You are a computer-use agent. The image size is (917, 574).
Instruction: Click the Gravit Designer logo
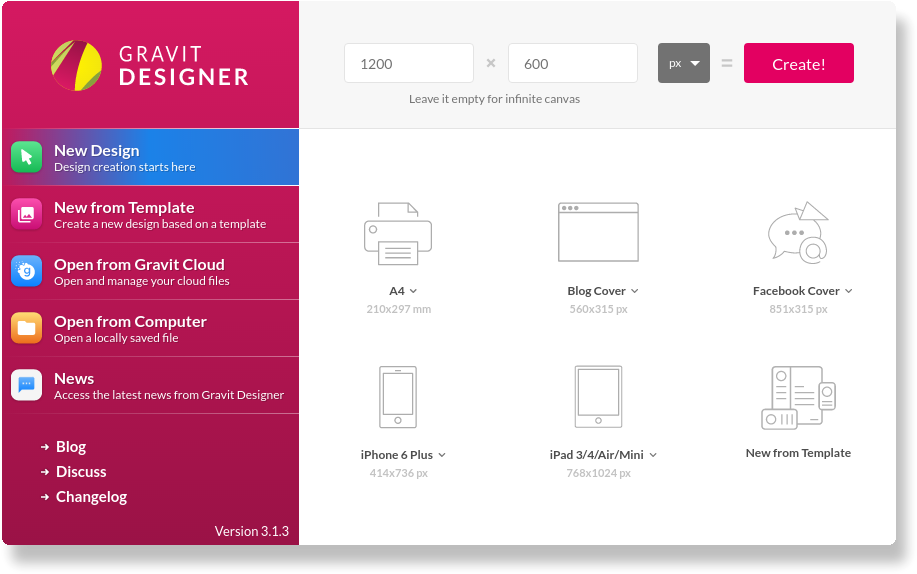pyautogui.click(x=150, y=66)
